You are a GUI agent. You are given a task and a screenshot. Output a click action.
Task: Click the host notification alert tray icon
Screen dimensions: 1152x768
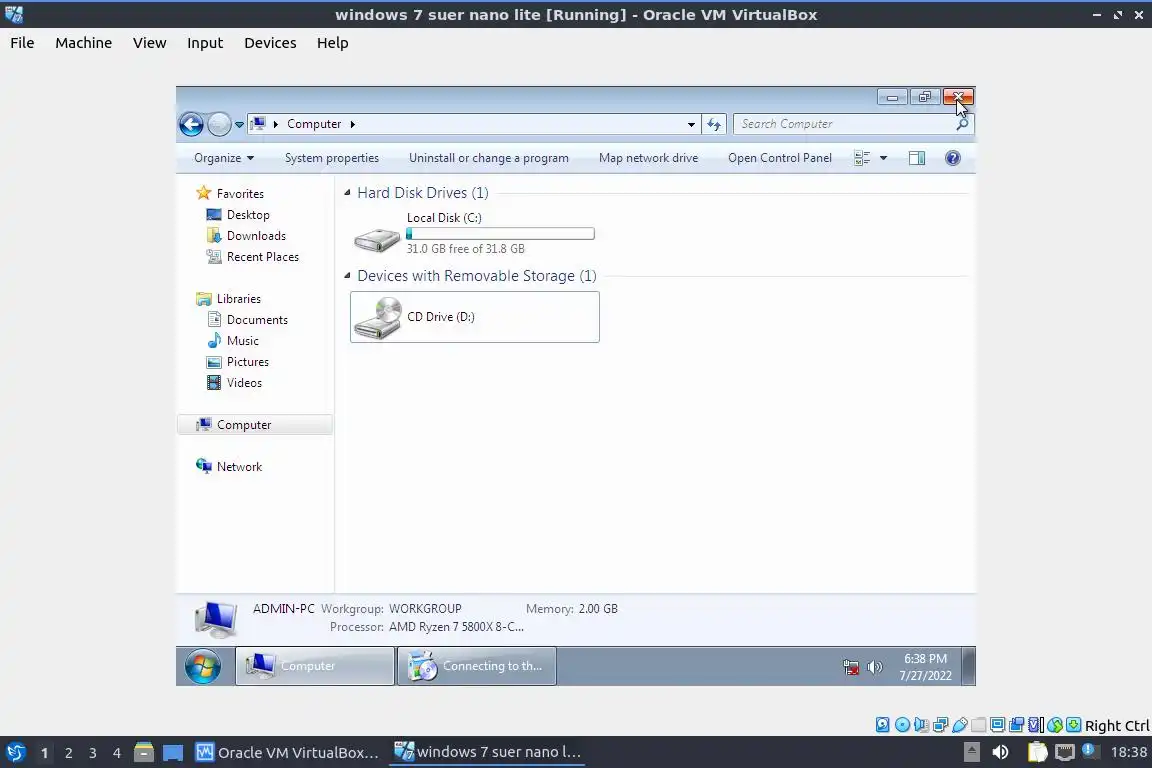coord(1090,751)
